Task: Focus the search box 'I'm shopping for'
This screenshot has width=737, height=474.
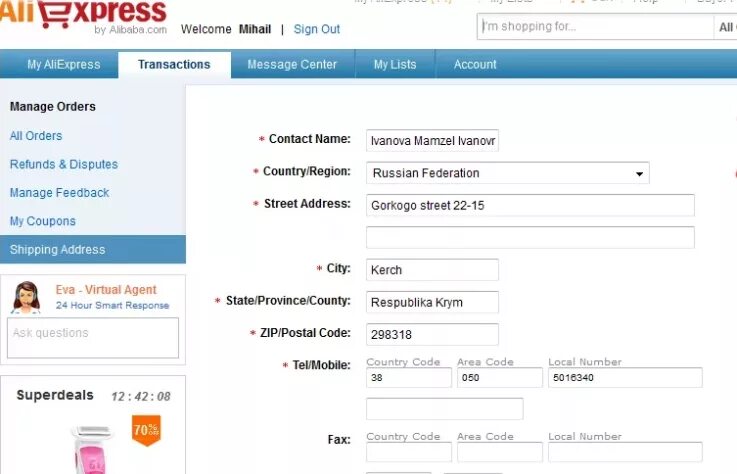Action: tap(596, 27)
